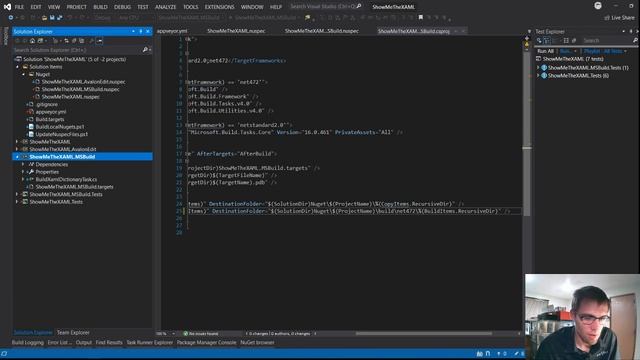640x360 pixels.
Task: Open the user account avatar icon
Action: click(598, 6)
